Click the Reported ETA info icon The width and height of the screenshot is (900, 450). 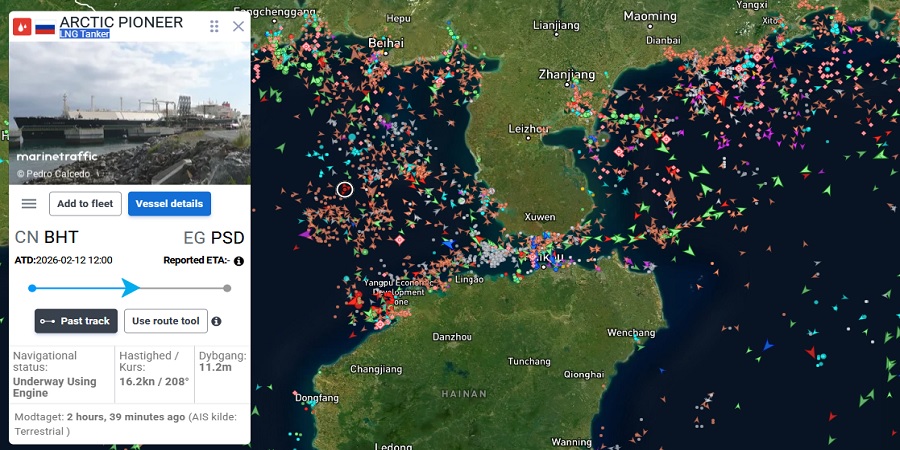239,261
